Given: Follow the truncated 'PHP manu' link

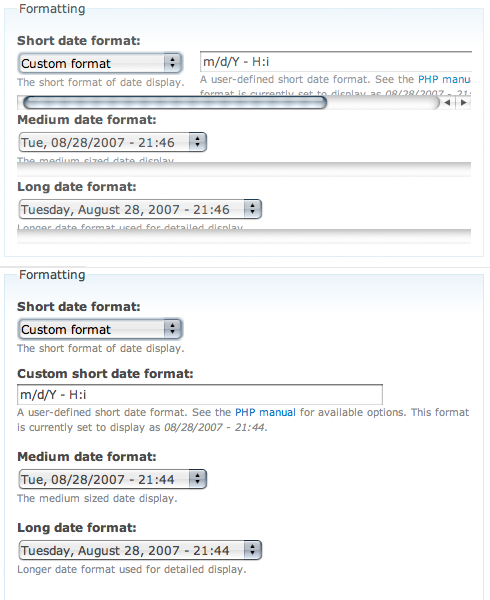Looking at the screenshot, I should point(444,80).
